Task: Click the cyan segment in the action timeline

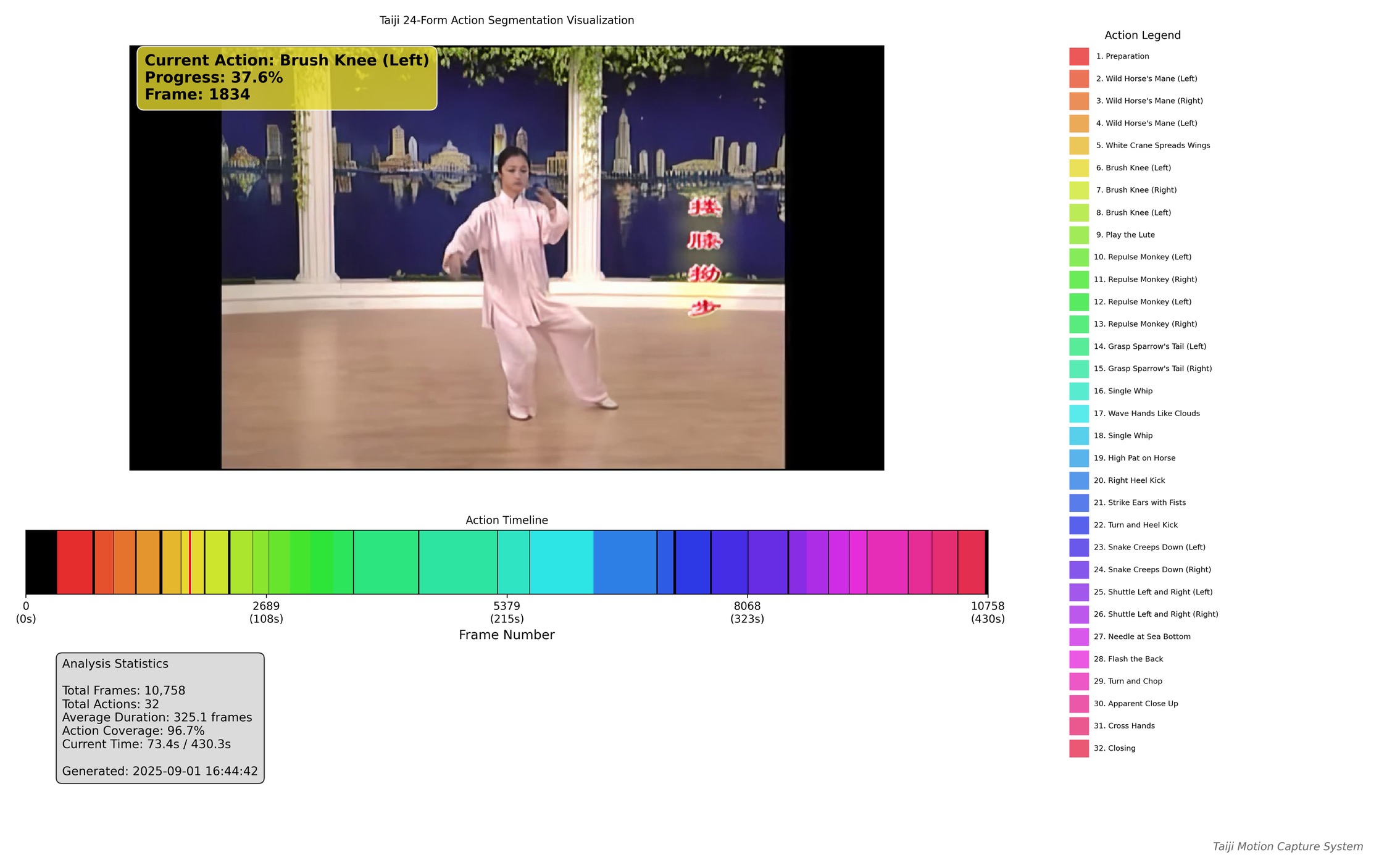Action: pos(561,562)
